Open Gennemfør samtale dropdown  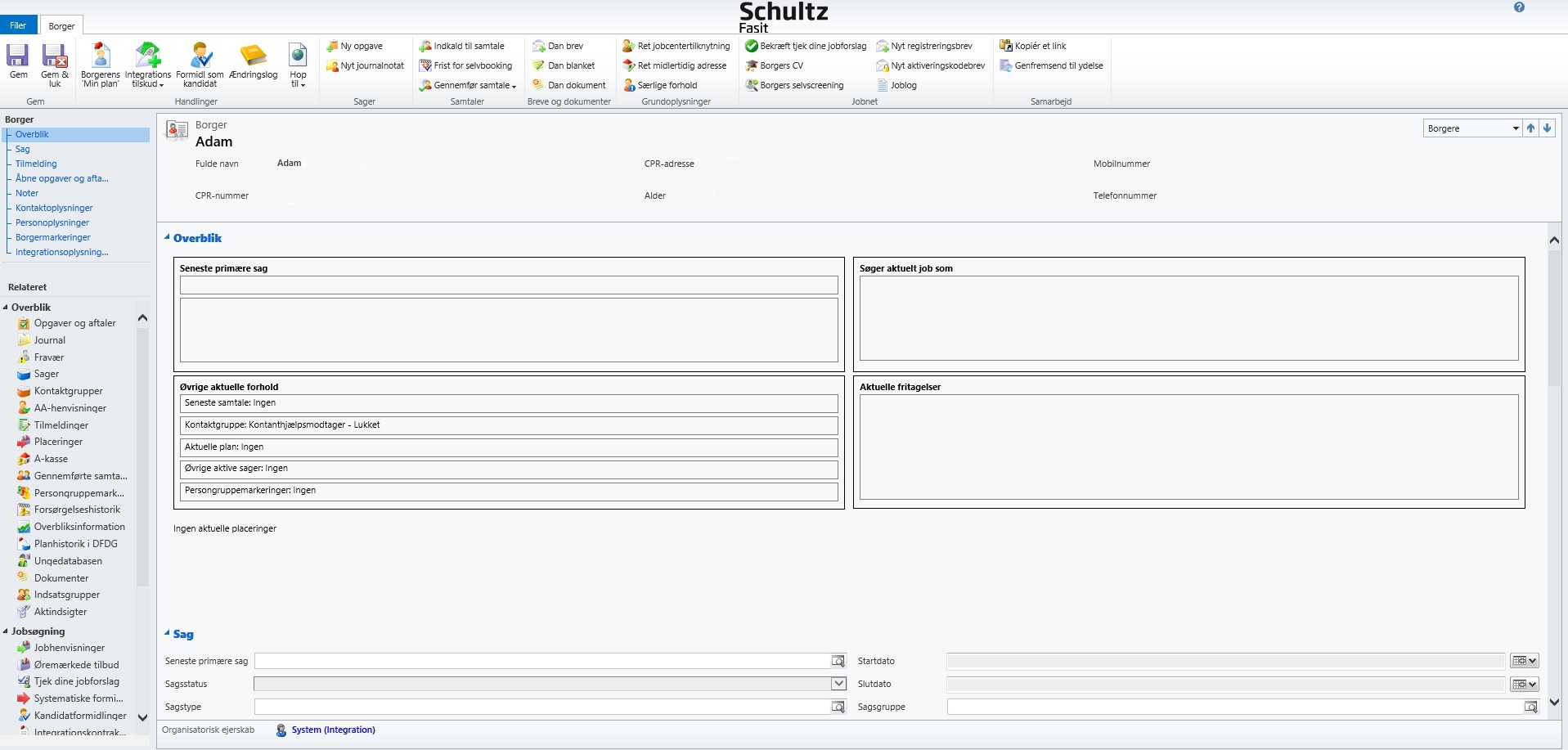pyautogui.click(x=468, y=85)
